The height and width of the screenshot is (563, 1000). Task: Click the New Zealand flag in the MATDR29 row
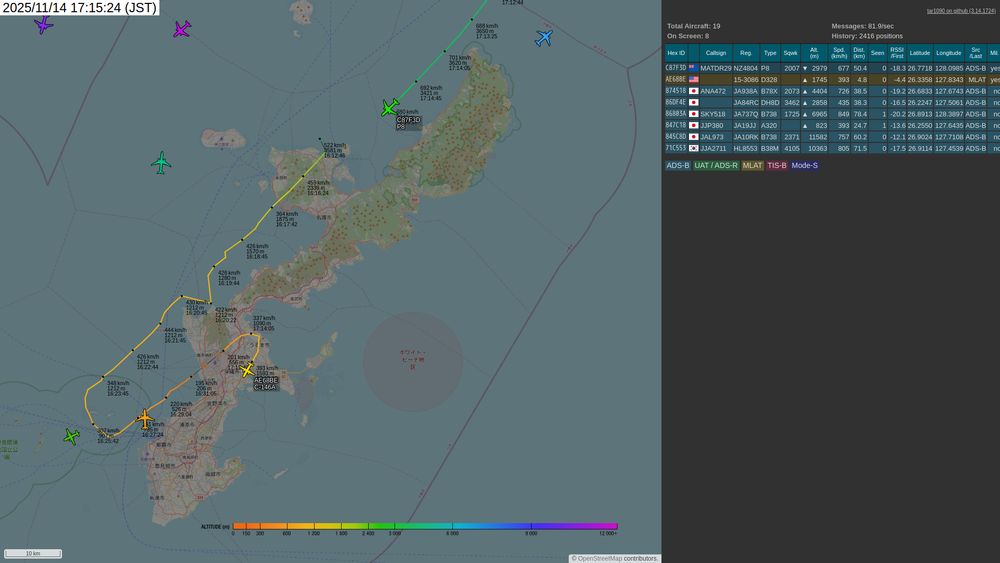pyautogui.click(x=693, y=68)
